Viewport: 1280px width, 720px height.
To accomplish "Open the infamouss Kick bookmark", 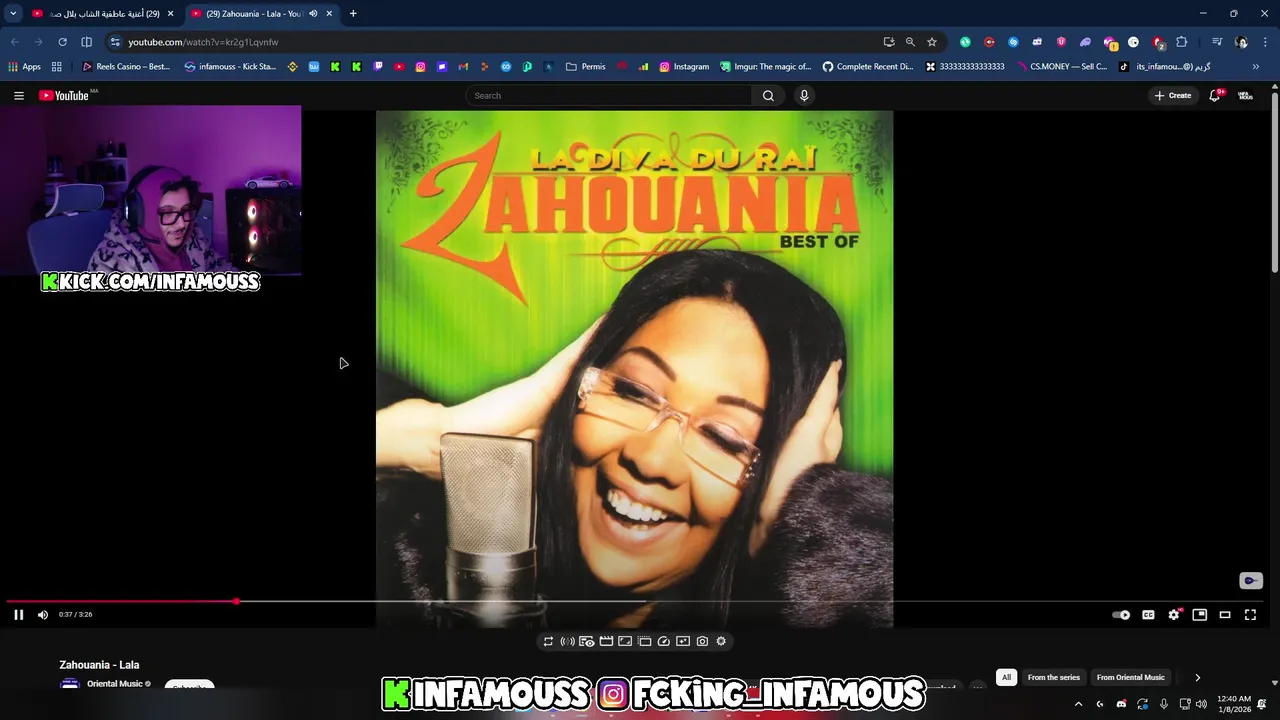I will pos(230,67).
